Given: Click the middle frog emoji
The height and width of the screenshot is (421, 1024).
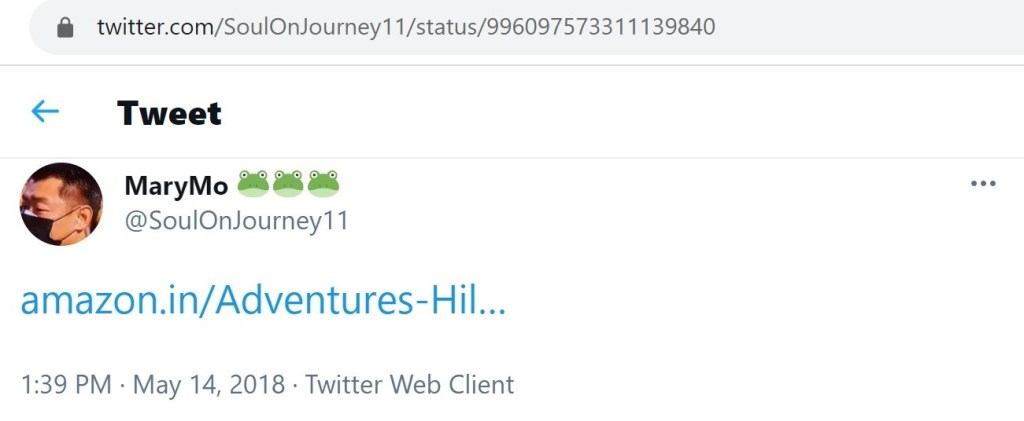Looking at the screenshot, I should [288, 184].
